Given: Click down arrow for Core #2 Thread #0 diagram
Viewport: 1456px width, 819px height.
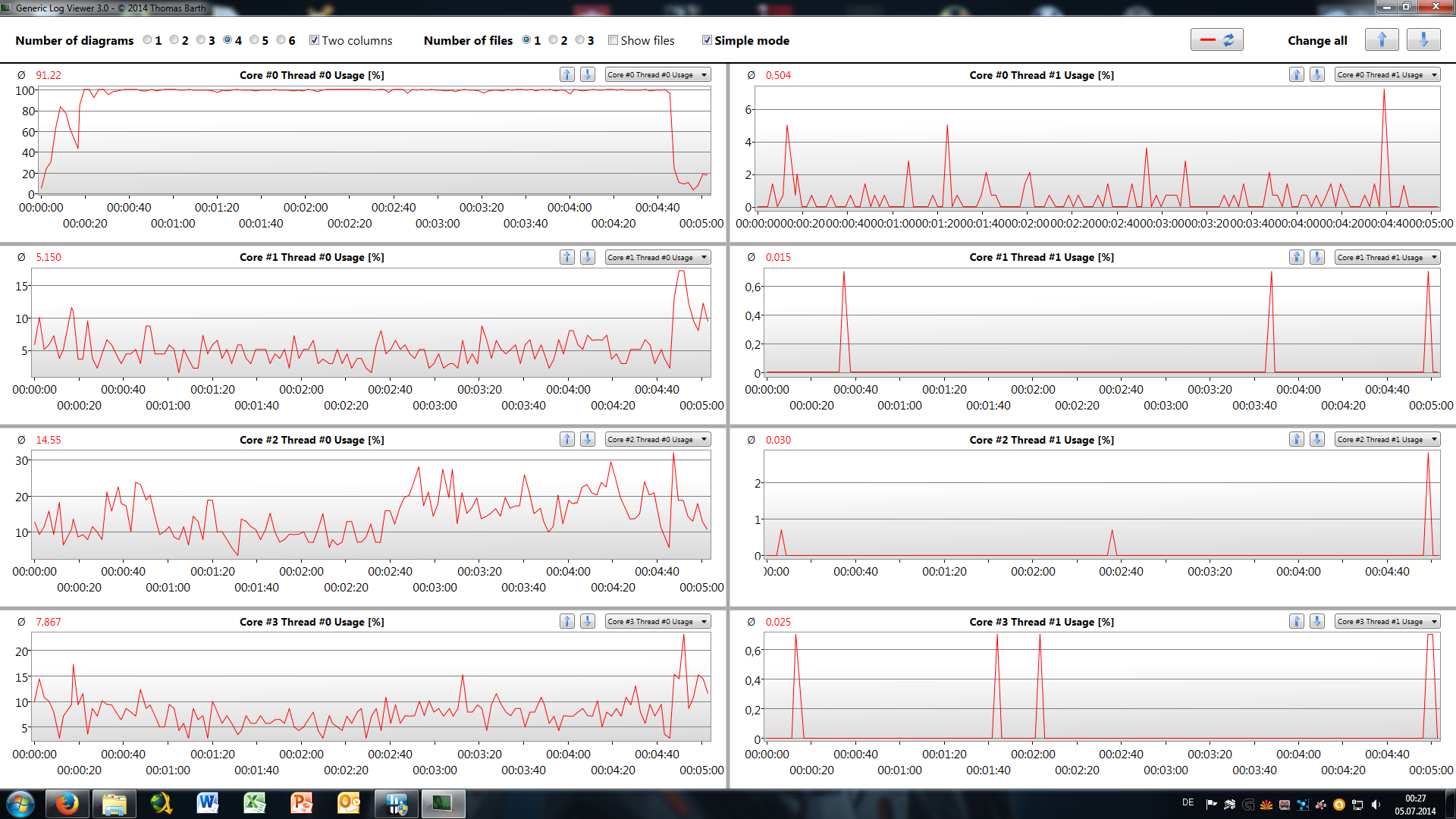Looking at the screenshot, I should (588, 439).
